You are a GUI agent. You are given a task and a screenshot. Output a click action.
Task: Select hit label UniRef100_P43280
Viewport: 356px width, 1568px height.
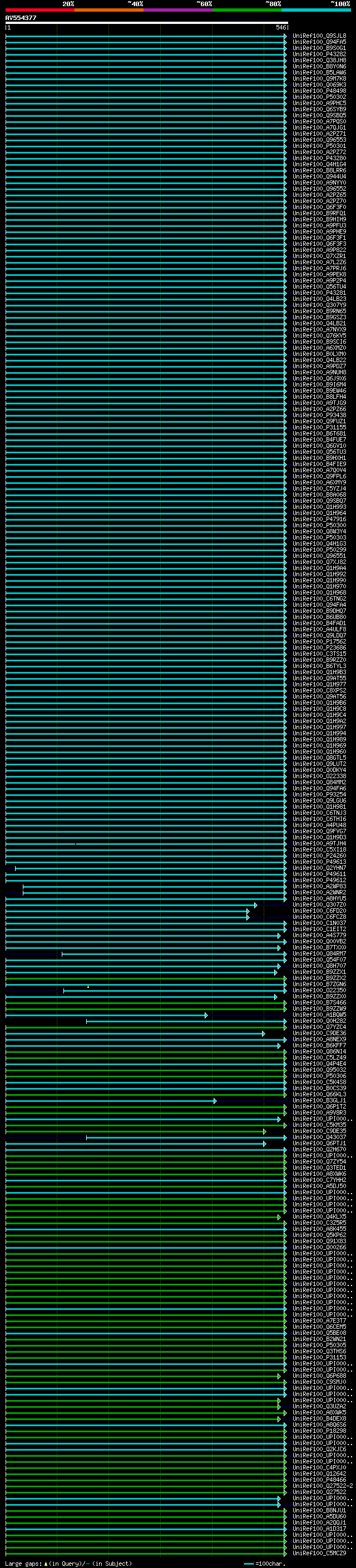tap(319, 159)
